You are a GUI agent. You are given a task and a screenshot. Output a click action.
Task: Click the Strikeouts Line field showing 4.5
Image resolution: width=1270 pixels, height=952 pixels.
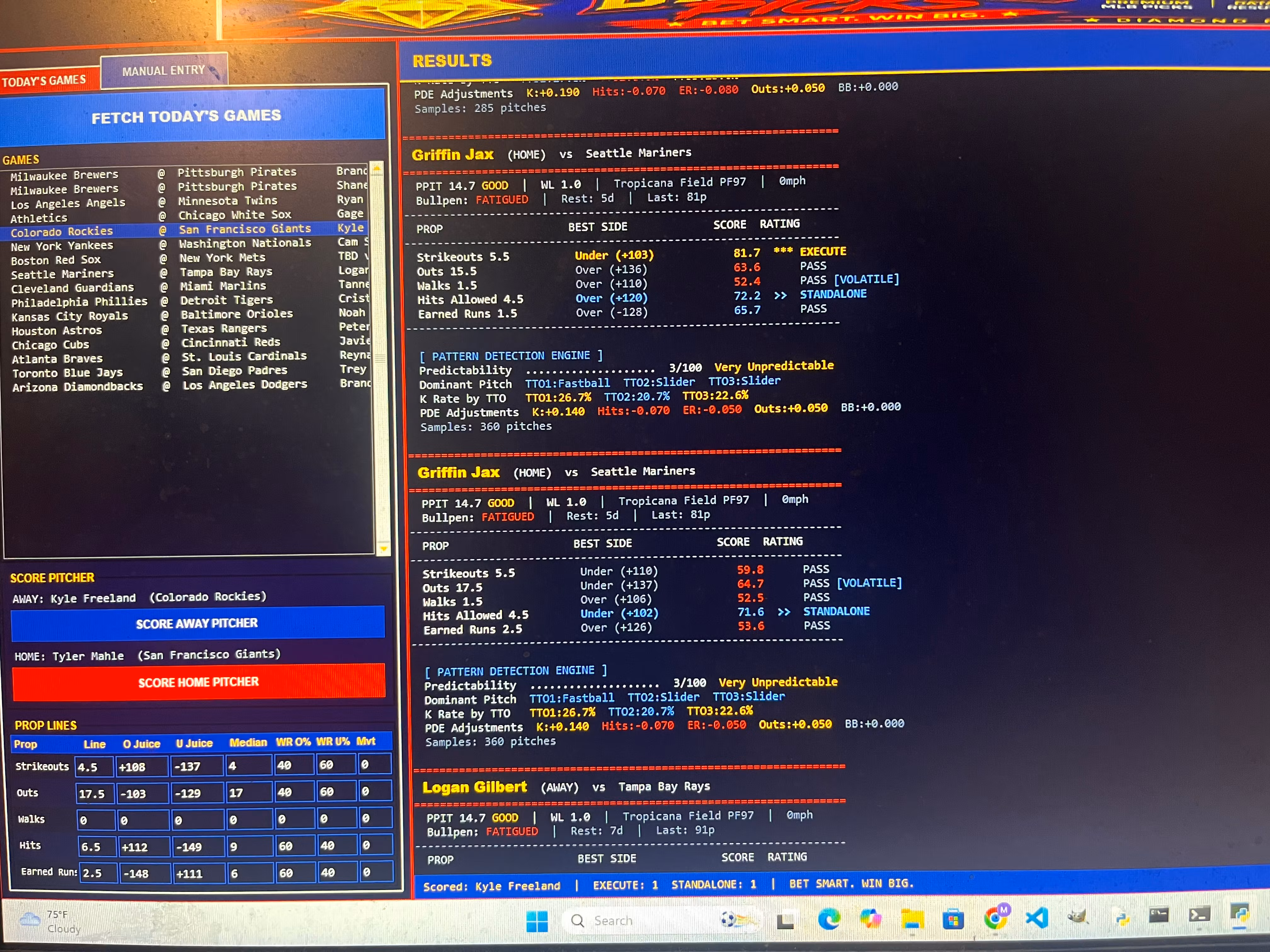(94, 767)
